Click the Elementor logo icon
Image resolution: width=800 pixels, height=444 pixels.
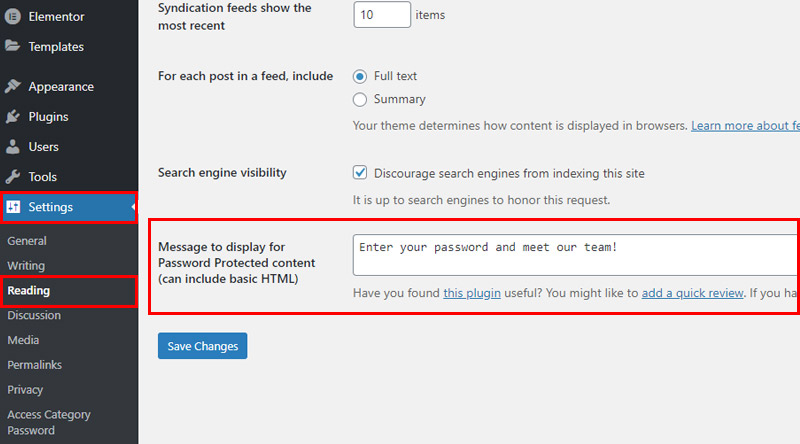13,16
